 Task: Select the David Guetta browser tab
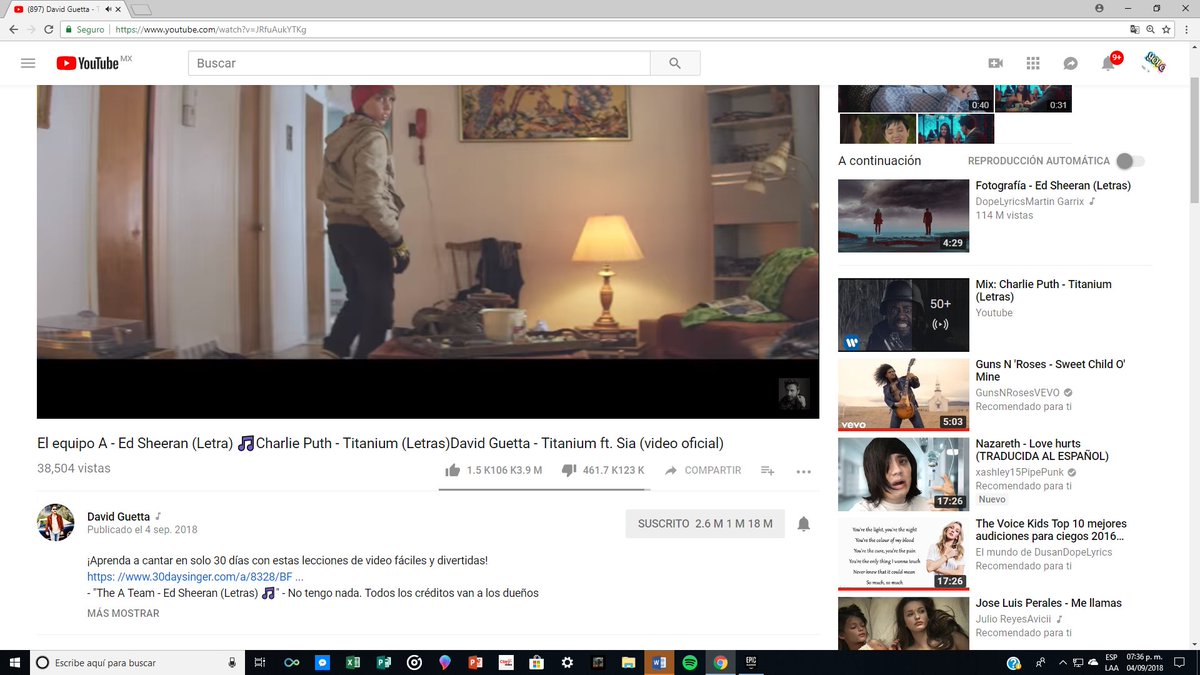(66, 9)
